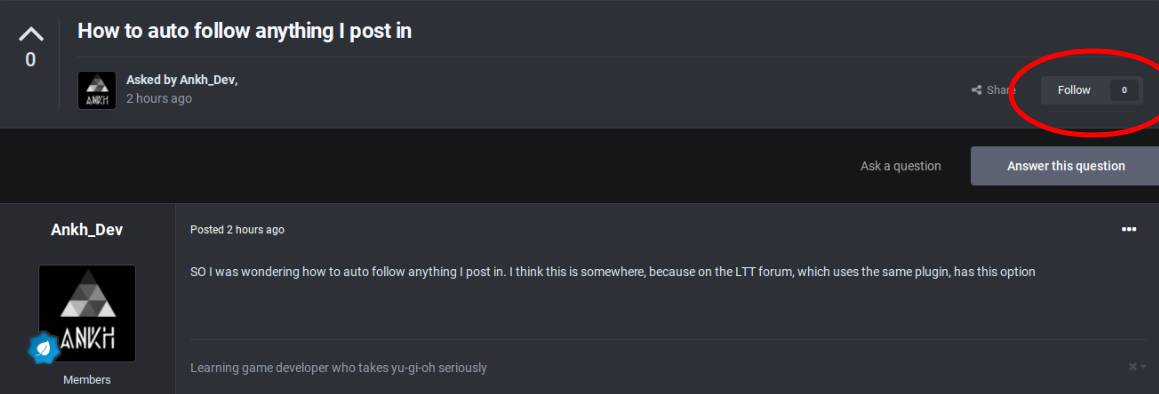Click the Ankh_Dev author name in sidebar
The width and height of the screenshot is (1159, 394).
click(87, 230)
